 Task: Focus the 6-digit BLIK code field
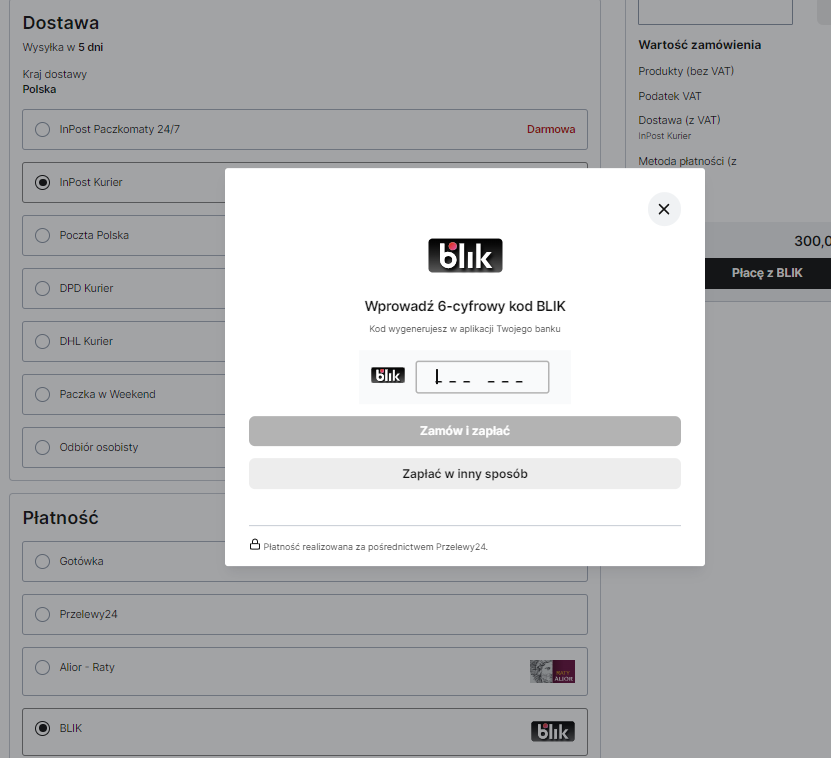coord(482,377)
